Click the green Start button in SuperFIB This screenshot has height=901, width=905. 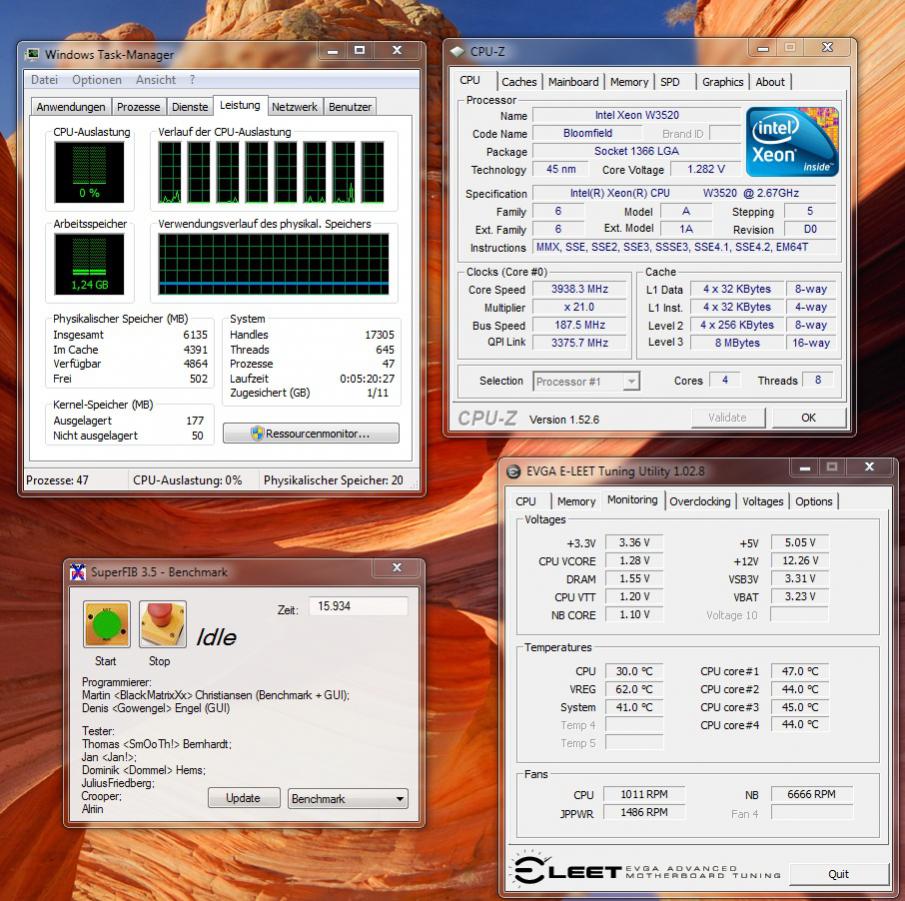coord(107,624)
